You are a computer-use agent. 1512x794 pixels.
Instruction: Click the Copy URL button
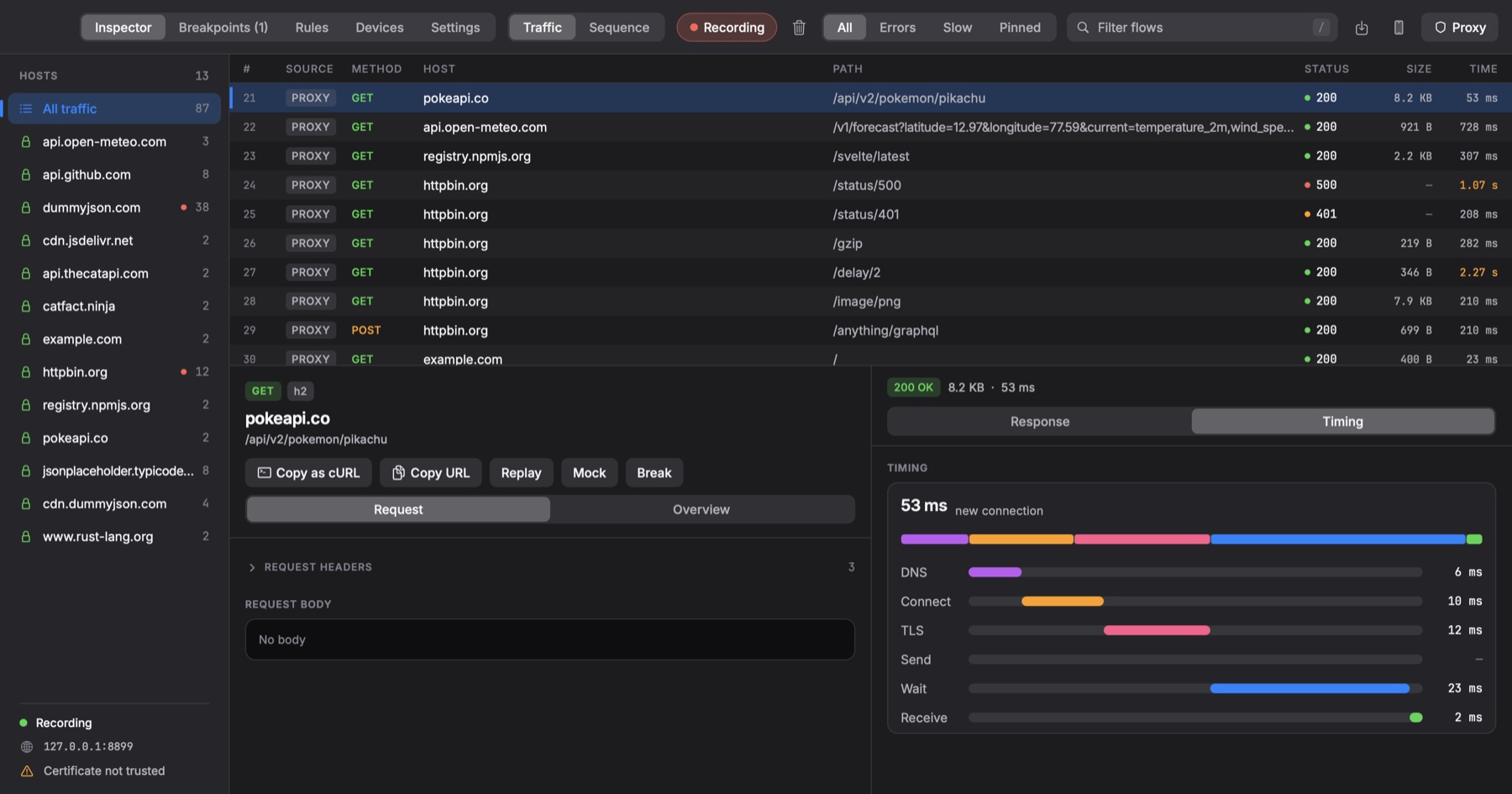coord(431,472)
